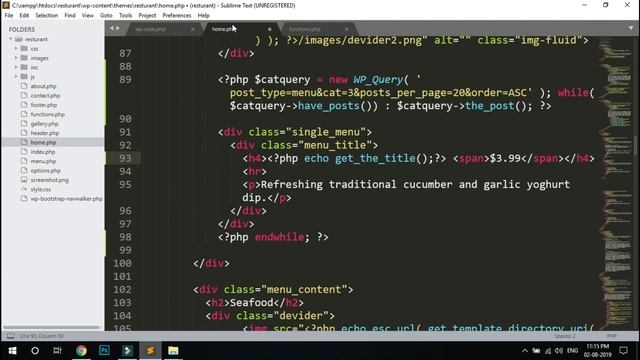
Task: Expand the css folder
Action: point(16,49)
